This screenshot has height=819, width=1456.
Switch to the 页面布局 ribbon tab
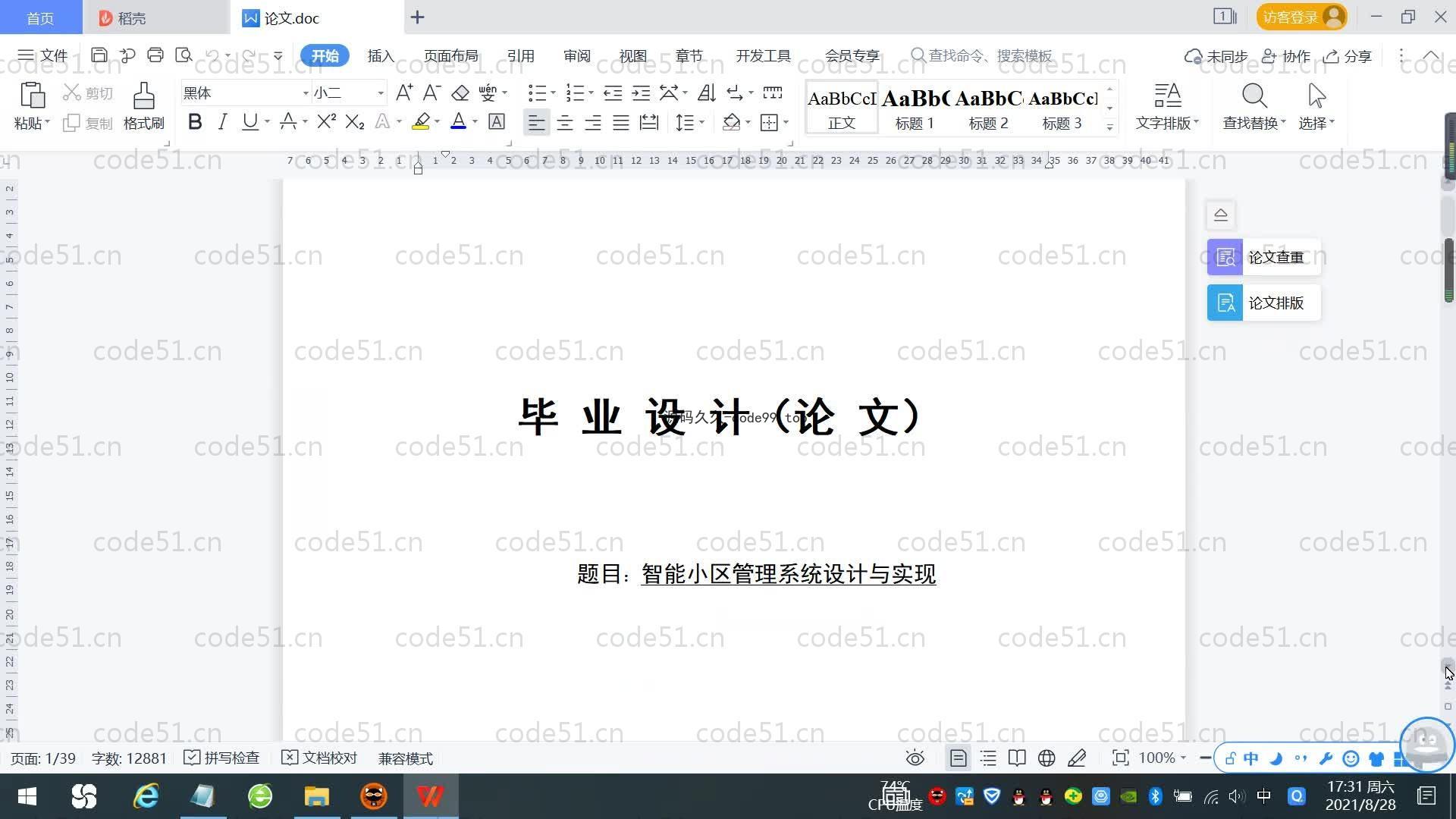pos(450,56)
